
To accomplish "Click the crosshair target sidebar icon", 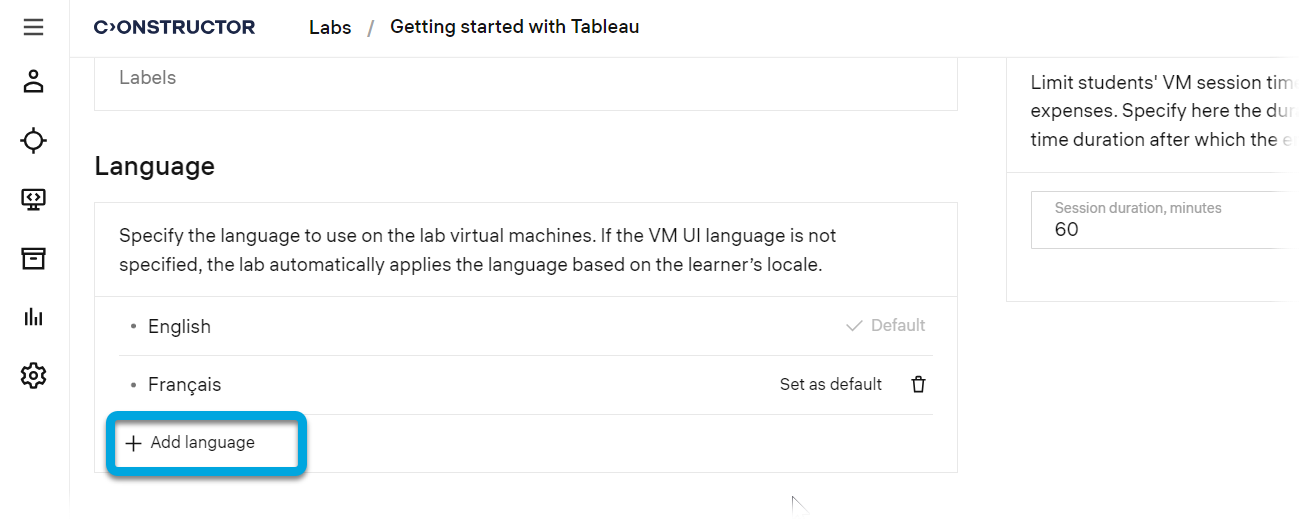I will [33, 141].
